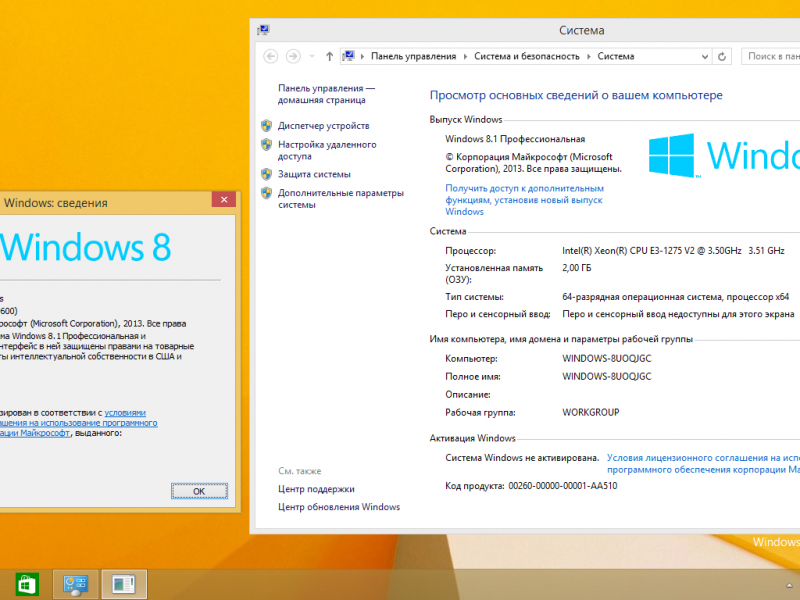Open Центр обновления Windows
This screenshot has width=800, height=600.
point(339,507)
